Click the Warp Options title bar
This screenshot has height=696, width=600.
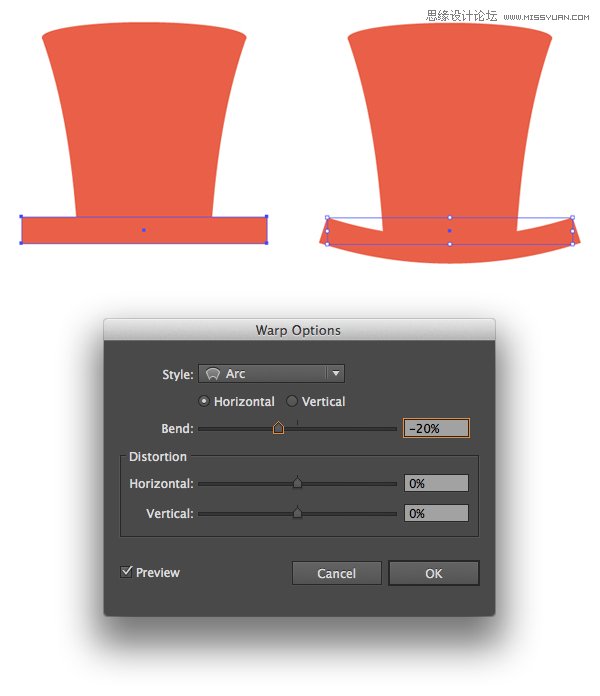tap(299, 330)
